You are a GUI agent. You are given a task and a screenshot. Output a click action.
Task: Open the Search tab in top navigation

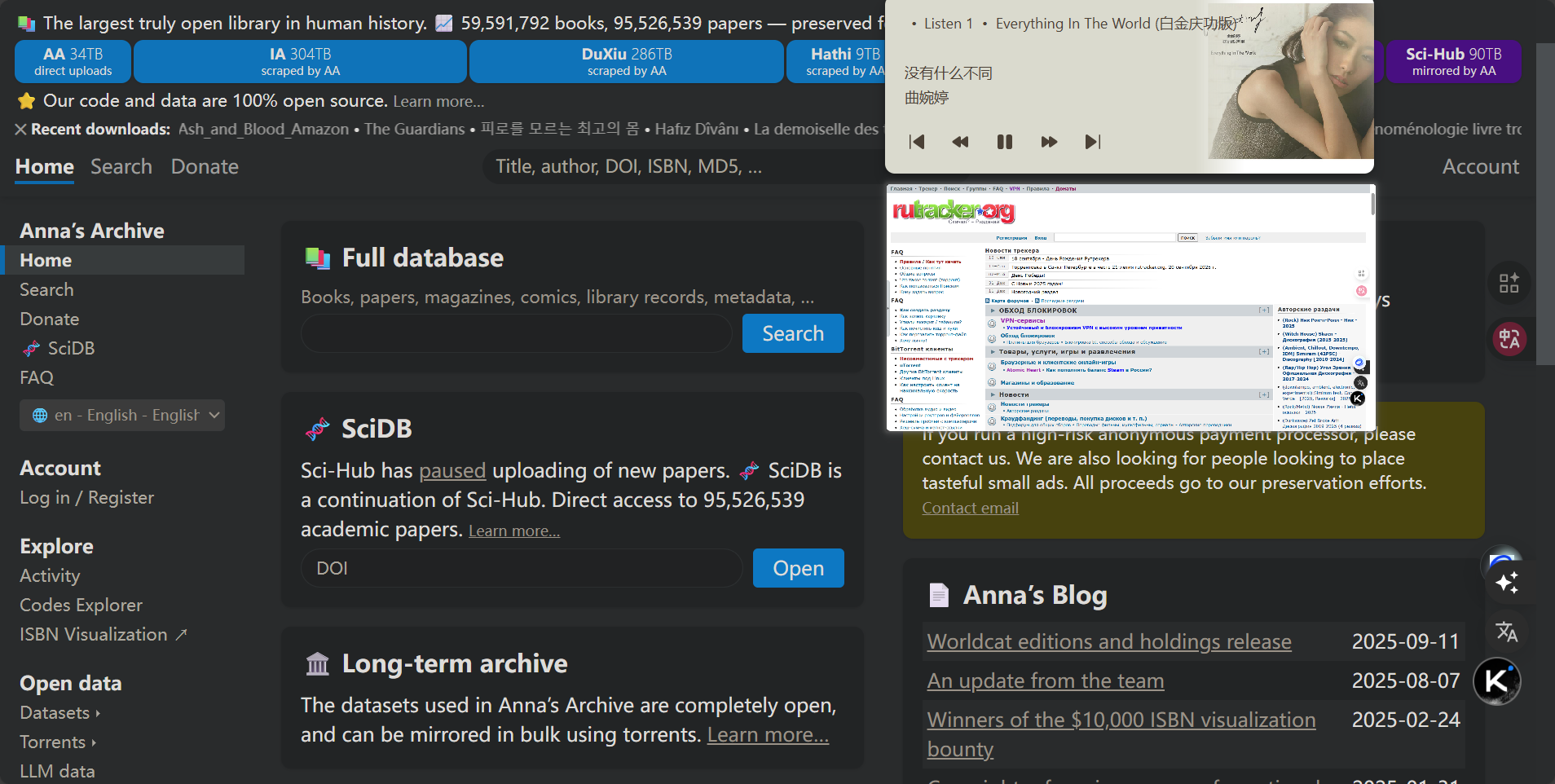[x=121, y=167]
